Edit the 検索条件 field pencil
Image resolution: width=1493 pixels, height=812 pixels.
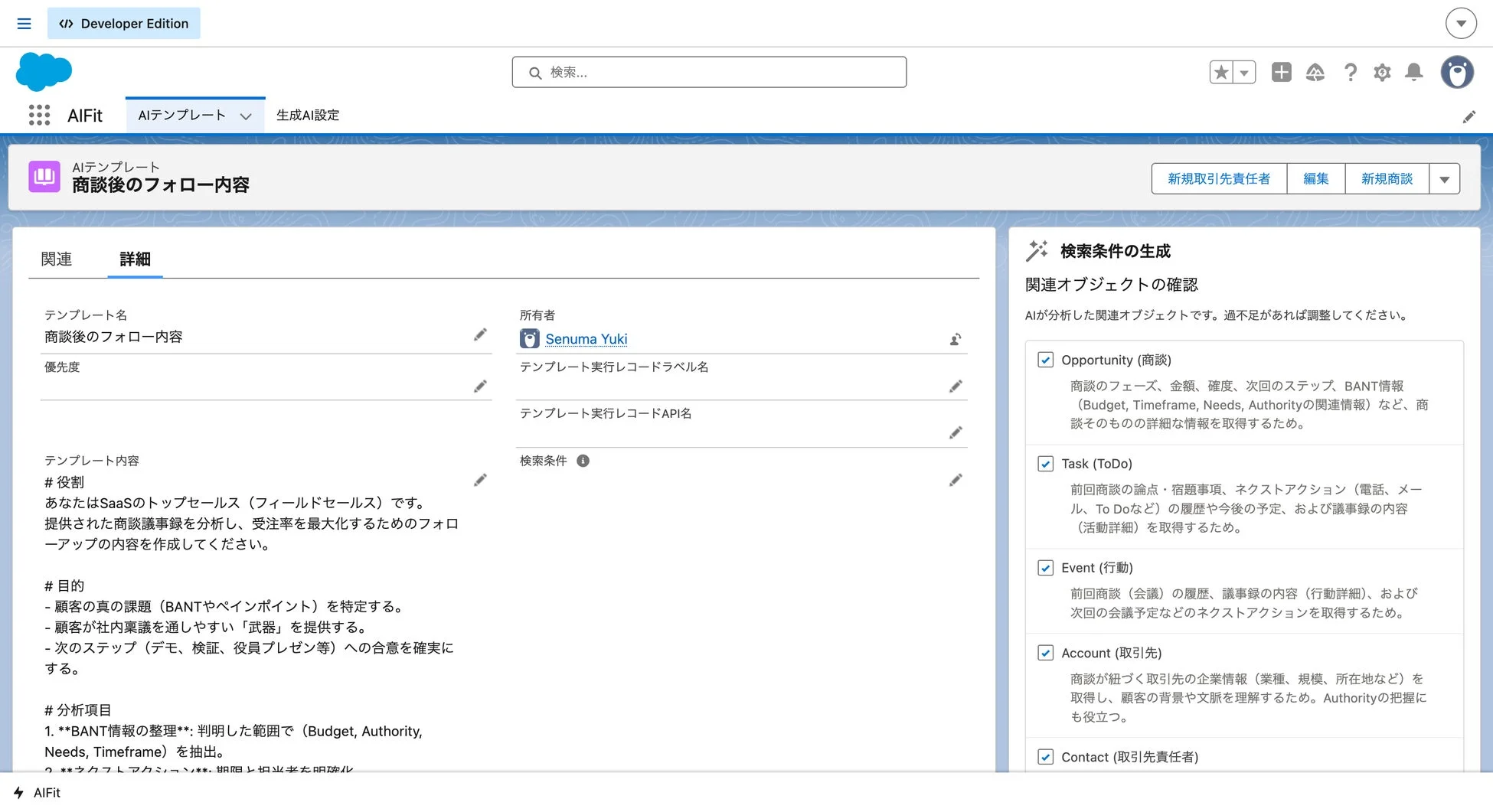point(956,481)
